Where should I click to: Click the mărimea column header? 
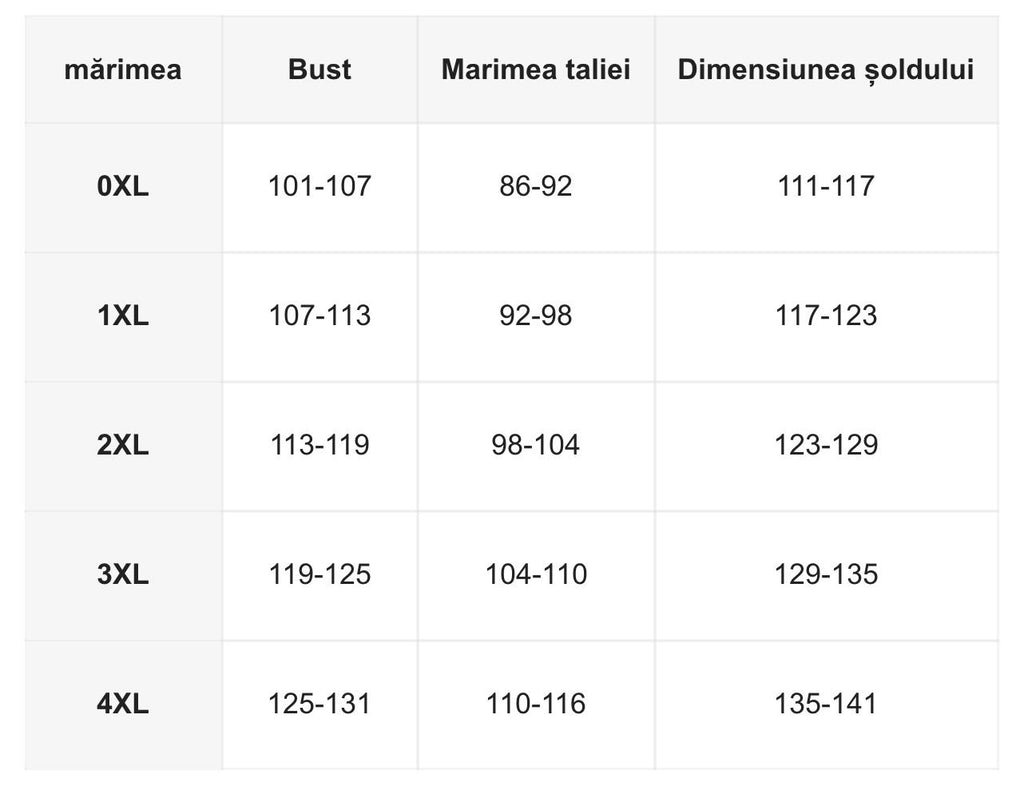point(123,70)
